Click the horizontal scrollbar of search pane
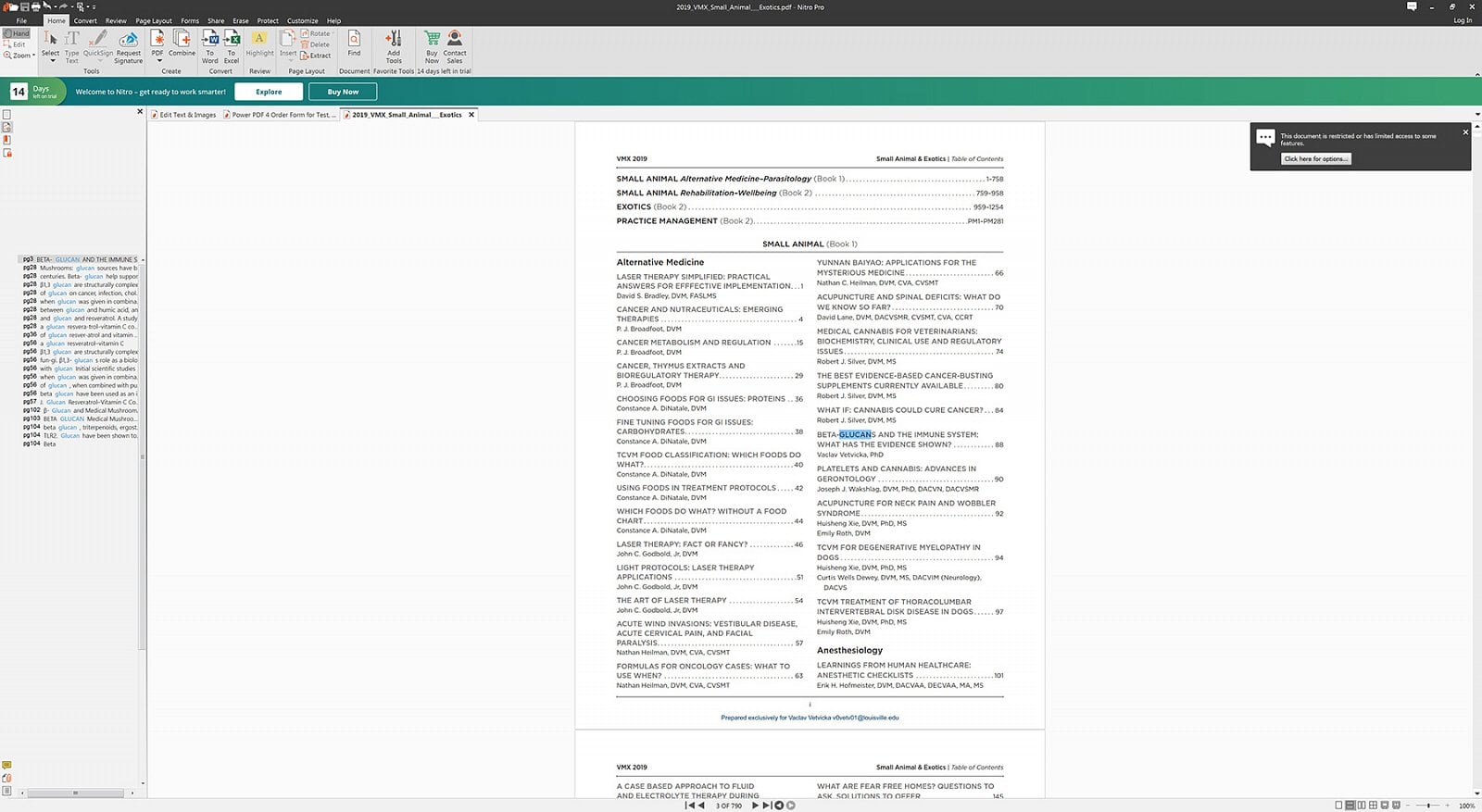 point(76,793)
